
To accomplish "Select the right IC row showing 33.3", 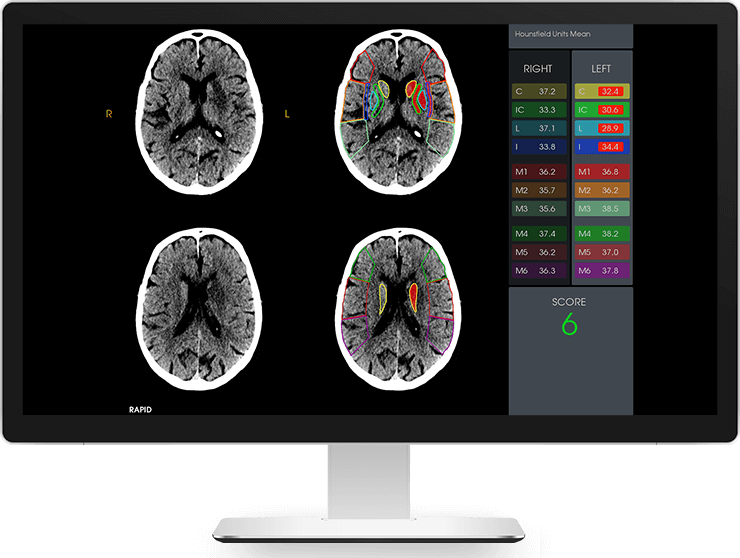I will click(538, 110).
